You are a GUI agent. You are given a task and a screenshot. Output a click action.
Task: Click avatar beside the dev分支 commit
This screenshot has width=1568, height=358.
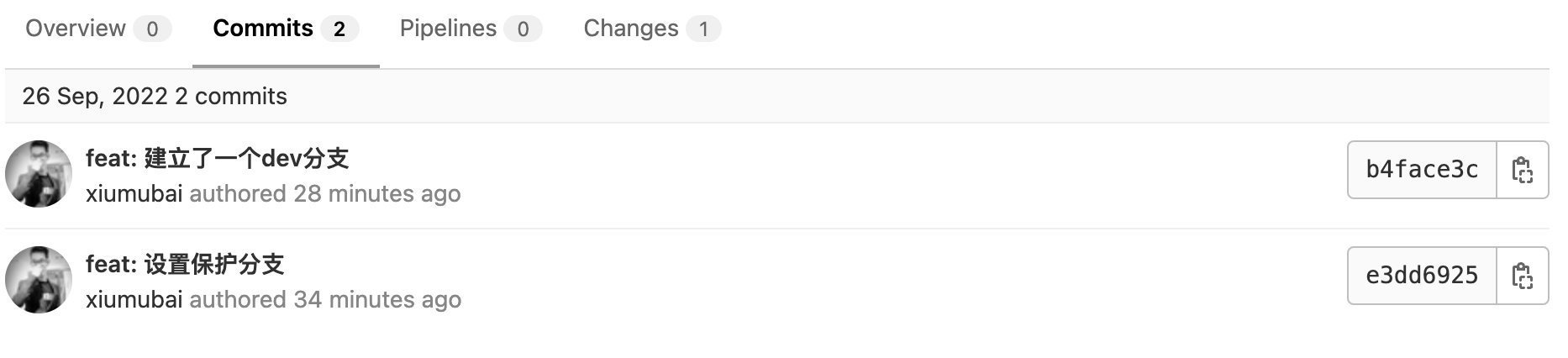[x=39, y=174]
